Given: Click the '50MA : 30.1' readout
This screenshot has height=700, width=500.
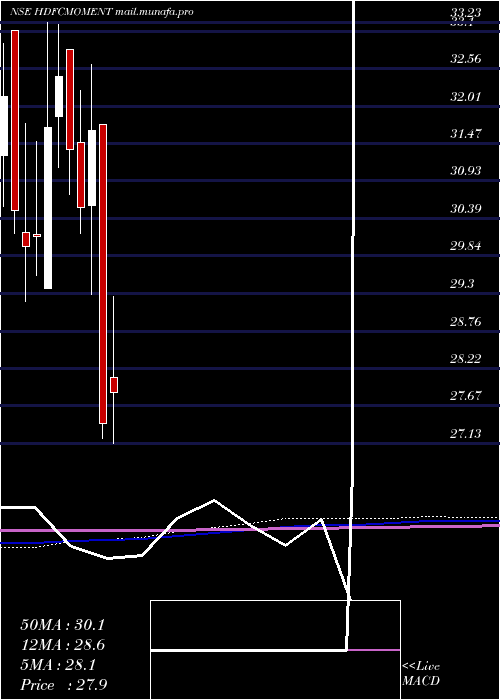Looking at the screenshot, I should click(x=62, y=625).
